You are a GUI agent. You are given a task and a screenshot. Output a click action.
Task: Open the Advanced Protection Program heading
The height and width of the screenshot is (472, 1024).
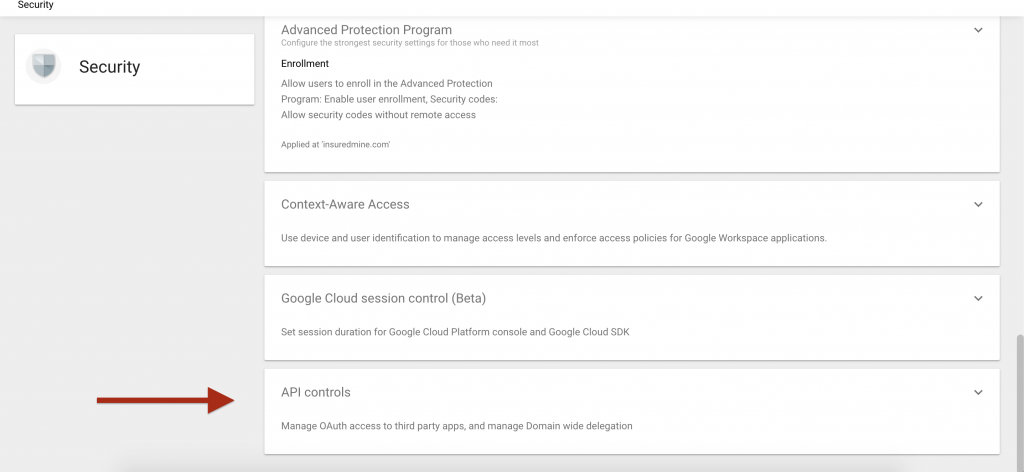point(366,30)
